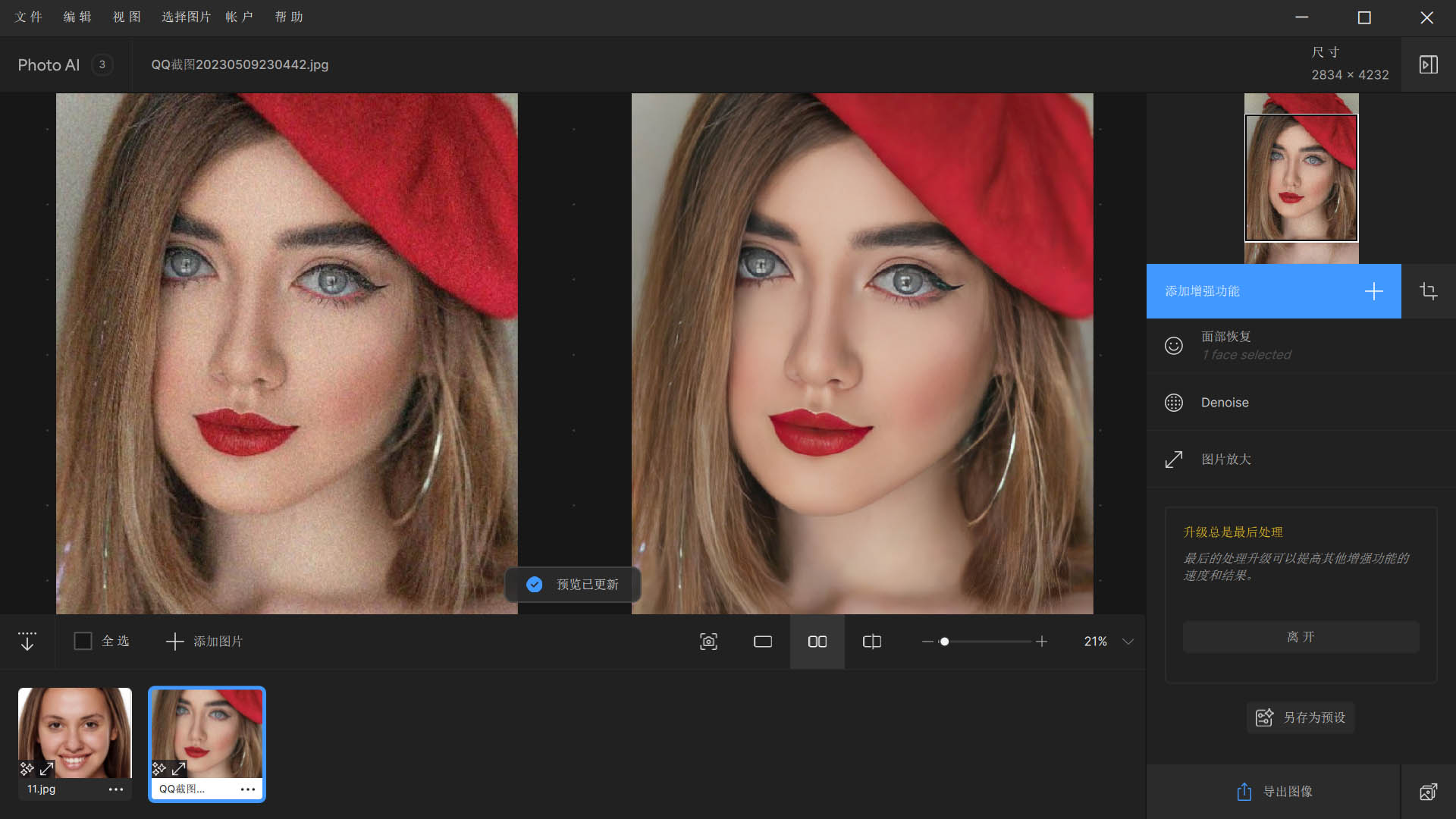Screen dimensions: 1456x819
Task: Click the 离开 button
Action: pyautogui.click(x=1301, y=637)
